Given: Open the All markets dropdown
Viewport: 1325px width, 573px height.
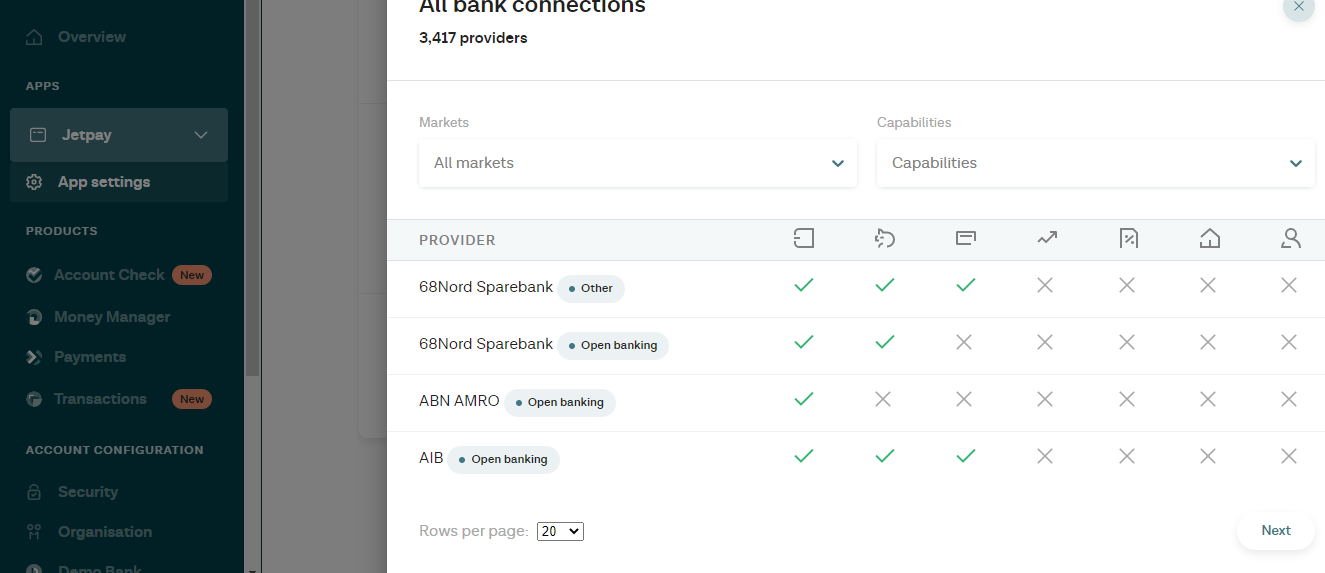Looking at the screenshot, I should coord(637,163).
